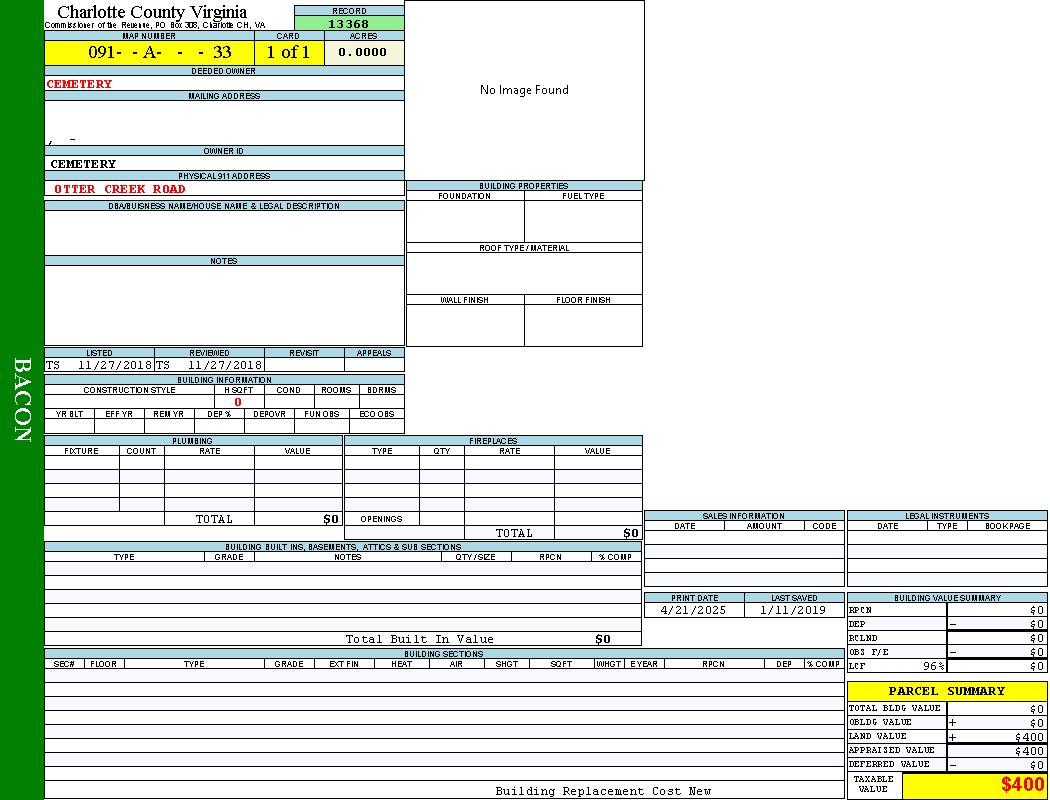Viewport: 1050px width, 800px height.
Task: Click the Foundation field box
Action: [465, 221]
